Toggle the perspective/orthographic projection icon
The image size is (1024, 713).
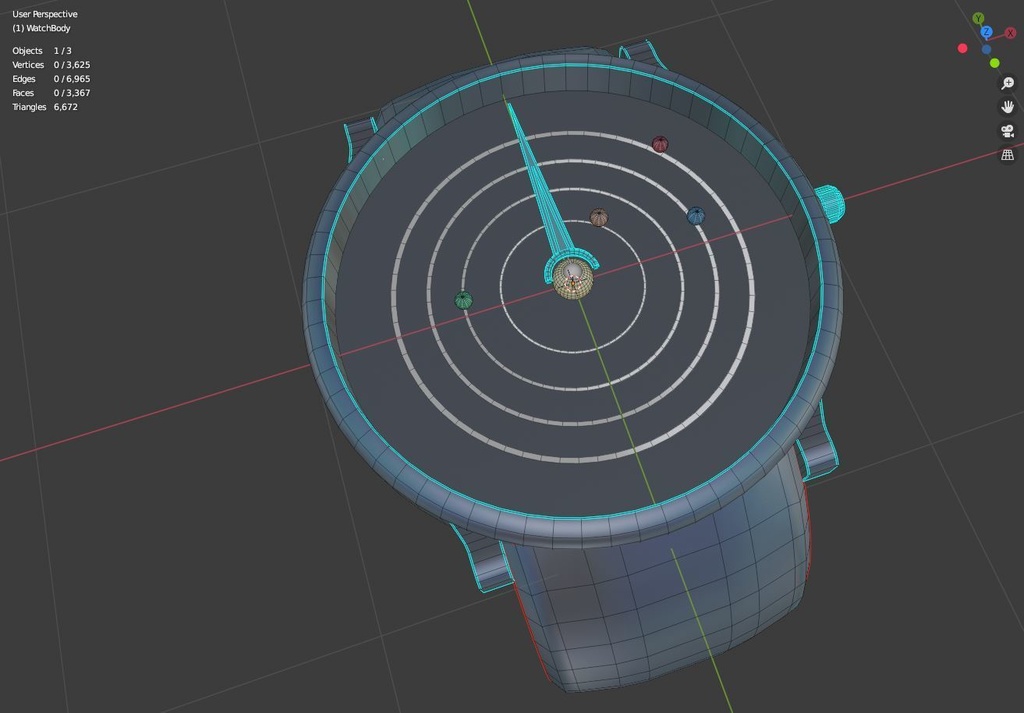[x=1006, y=155]
